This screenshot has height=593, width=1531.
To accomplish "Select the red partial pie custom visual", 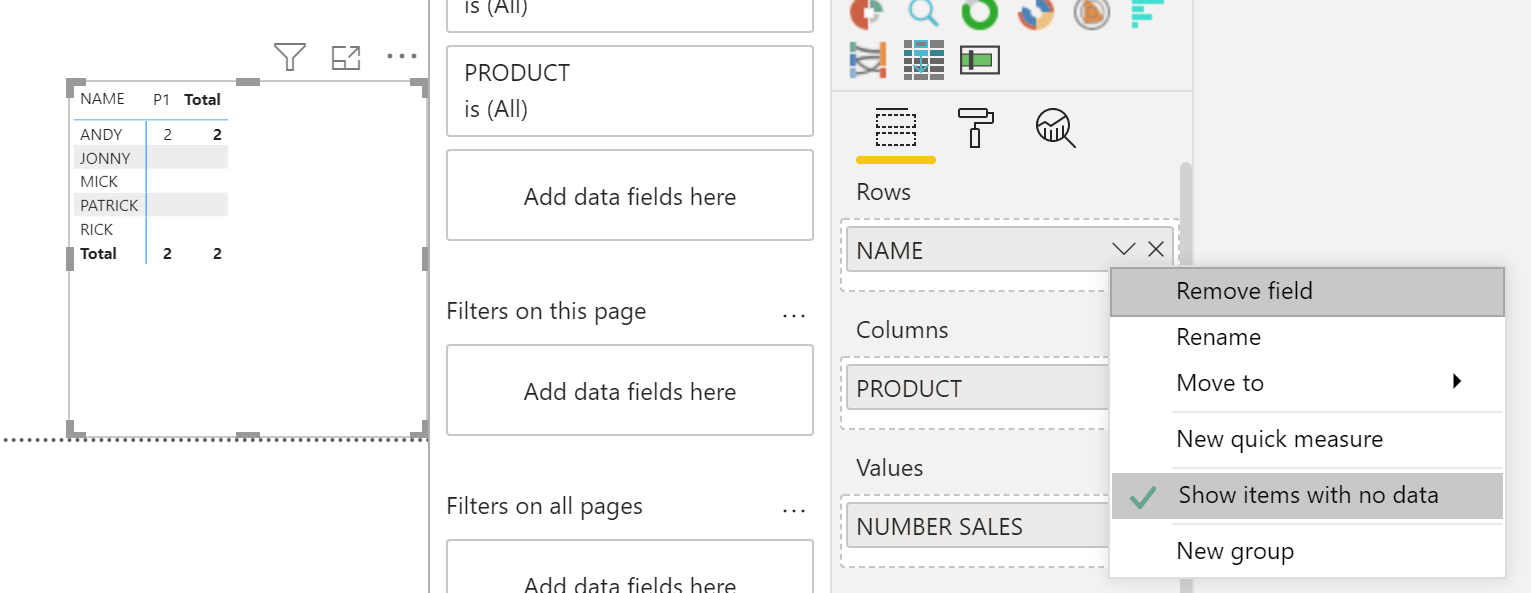I will (x=866, y=13).
